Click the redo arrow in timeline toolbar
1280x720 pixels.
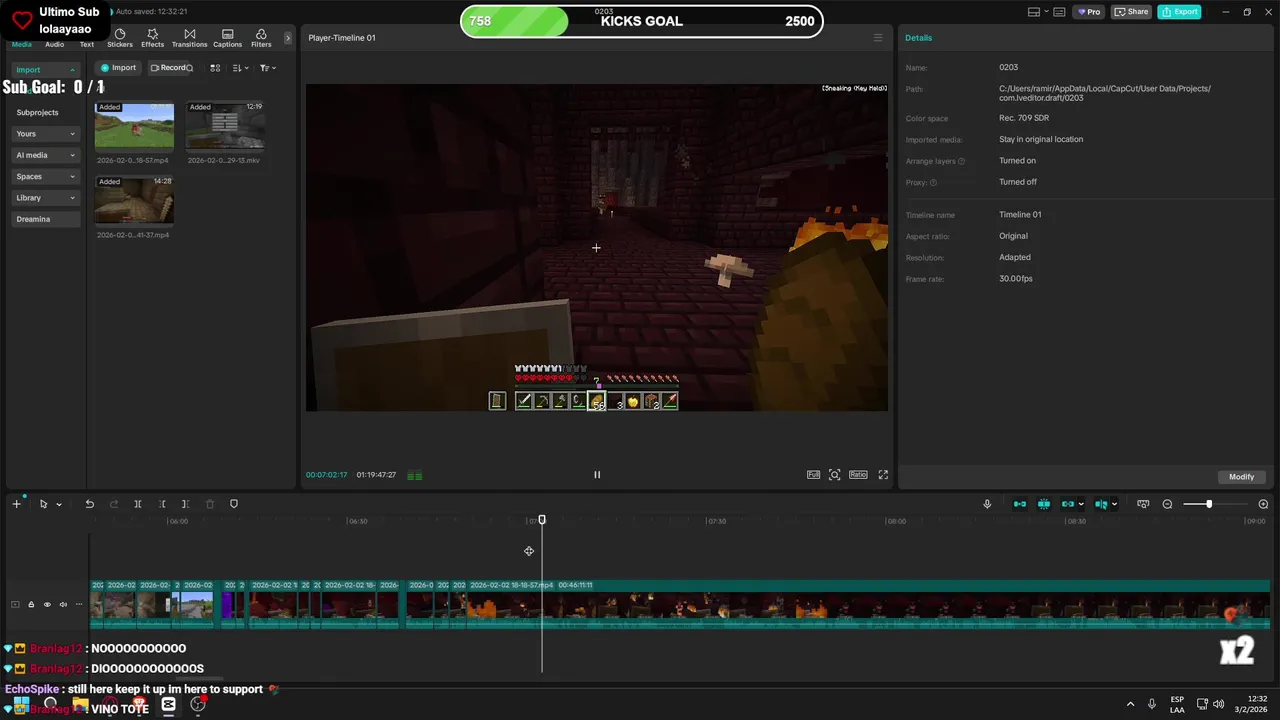pyautogui.click(x=113, y=504)
